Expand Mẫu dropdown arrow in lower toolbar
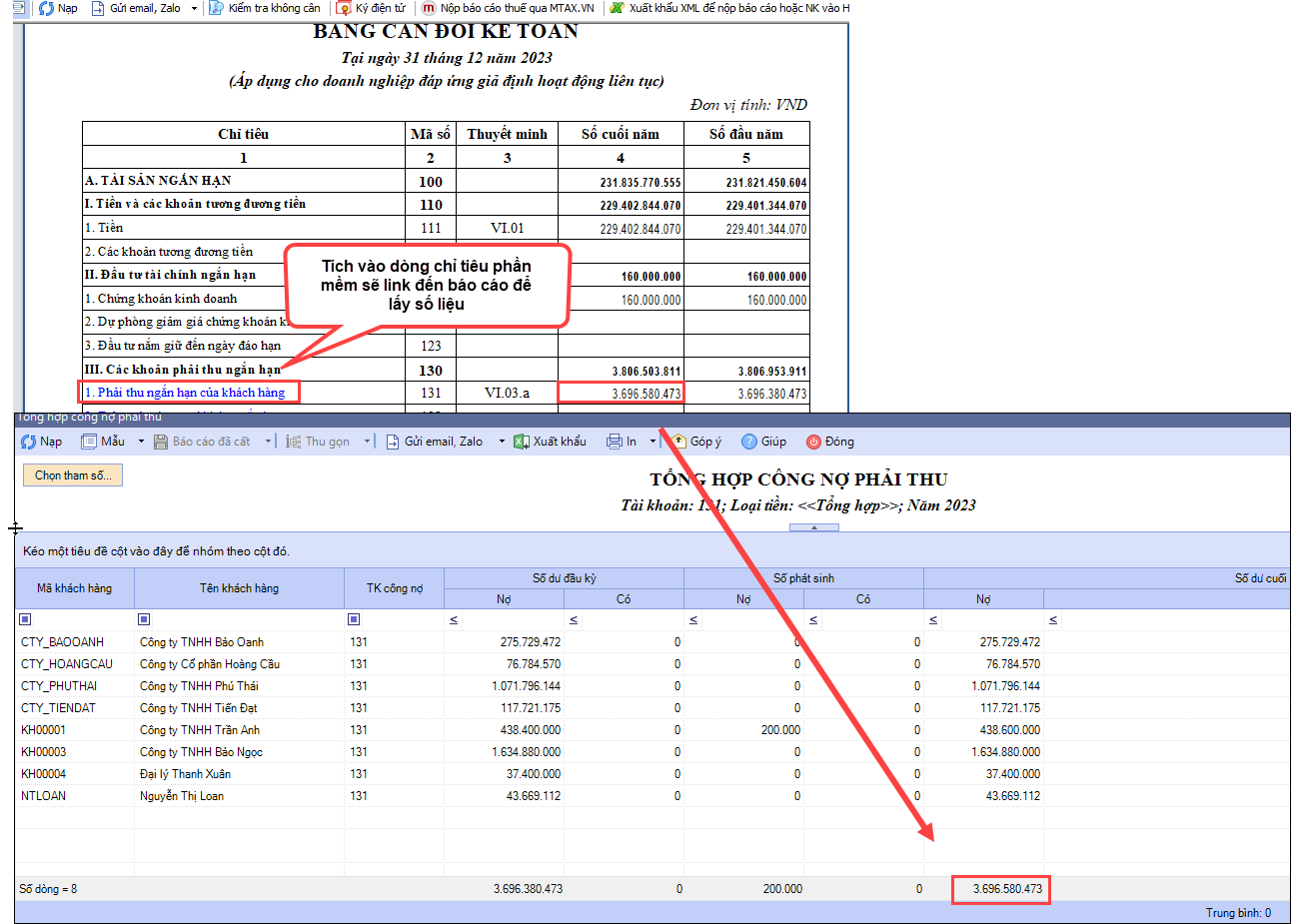Screen dimensions: 1291x924 coord(141,442)
